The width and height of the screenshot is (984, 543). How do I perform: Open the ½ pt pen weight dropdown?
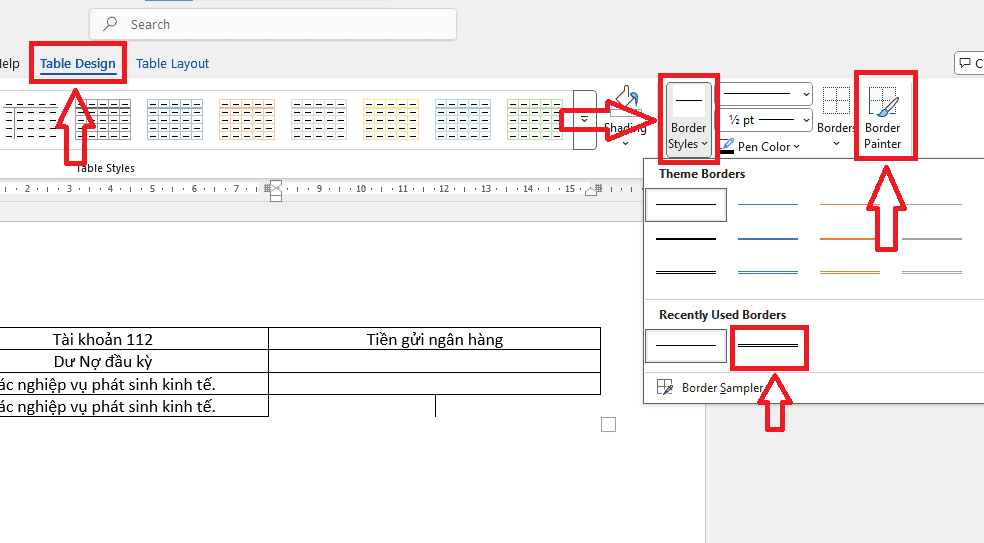click(768, 120)
